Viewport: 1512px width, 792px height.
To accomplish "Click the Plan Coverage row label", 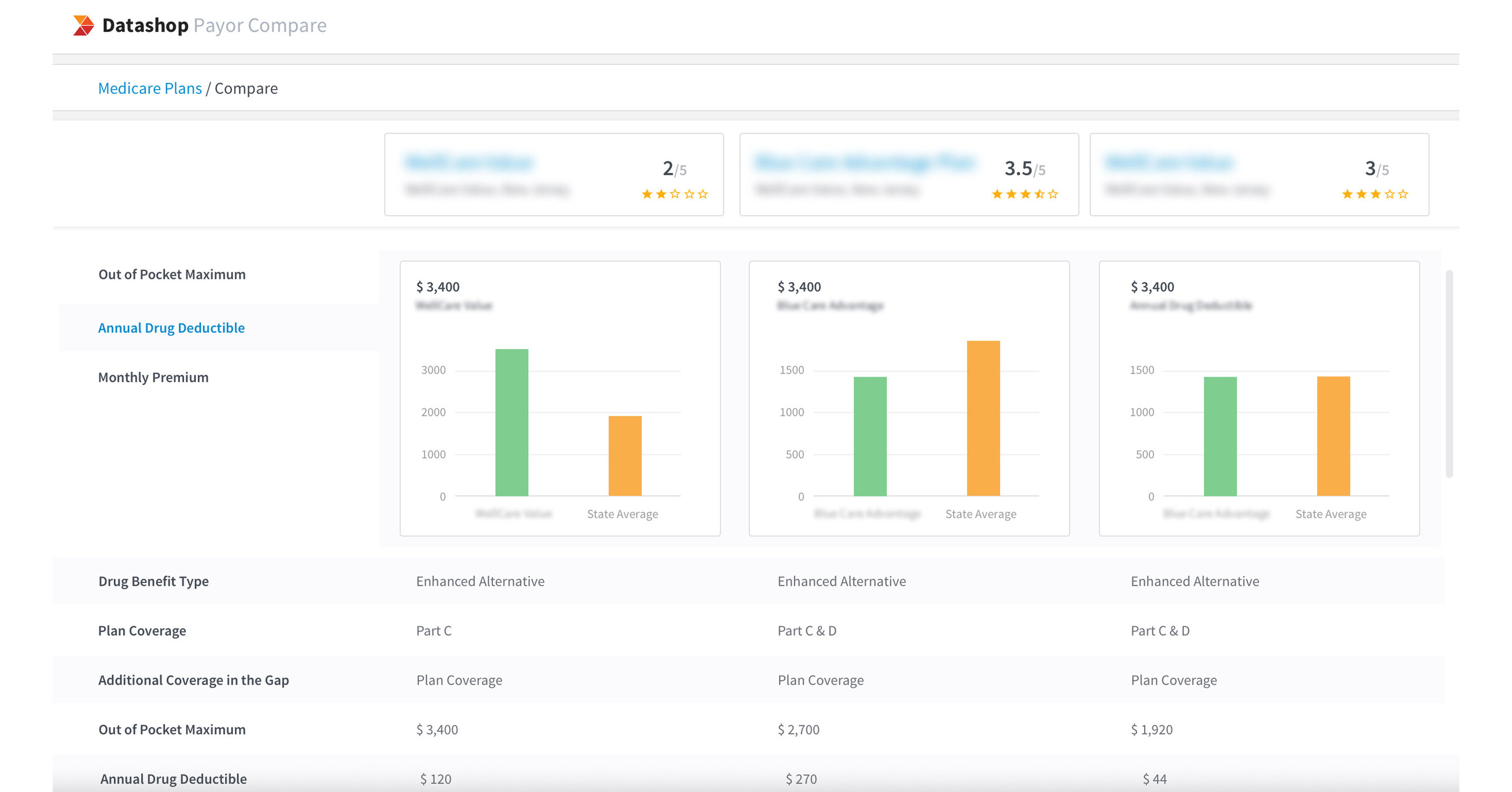I will [142, 631].
